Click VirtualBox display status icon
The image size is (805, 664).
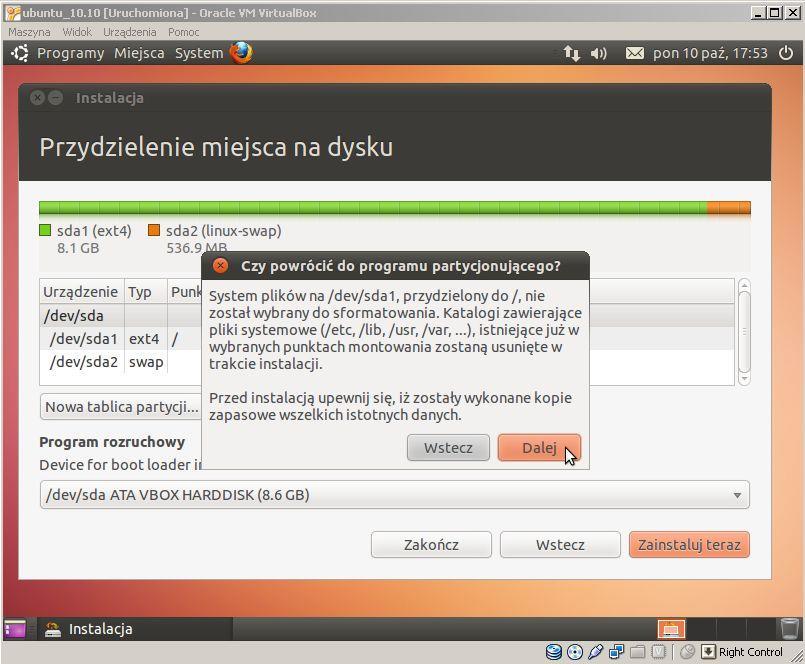[x=658, y=652]
